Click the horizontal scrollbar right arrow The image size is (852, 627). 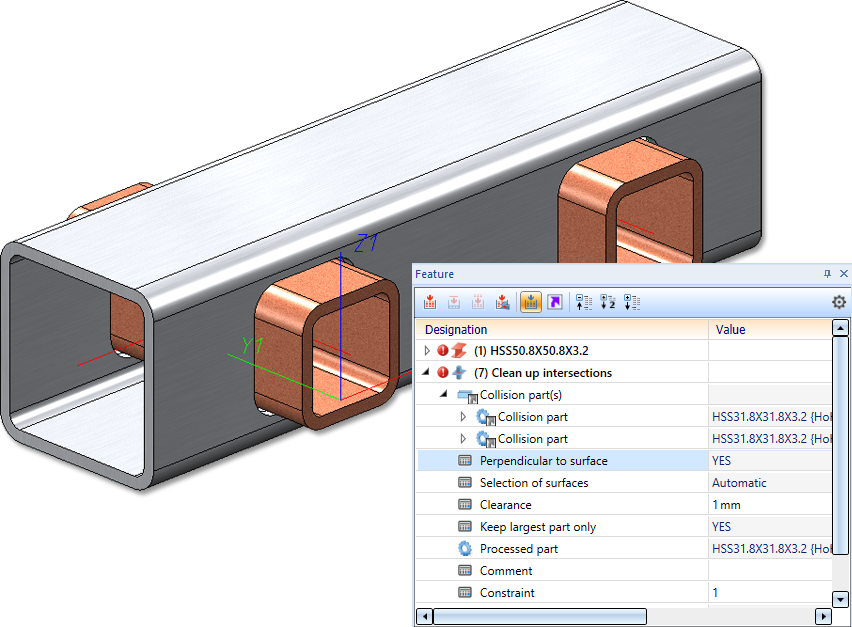click(x=823, y=616)
